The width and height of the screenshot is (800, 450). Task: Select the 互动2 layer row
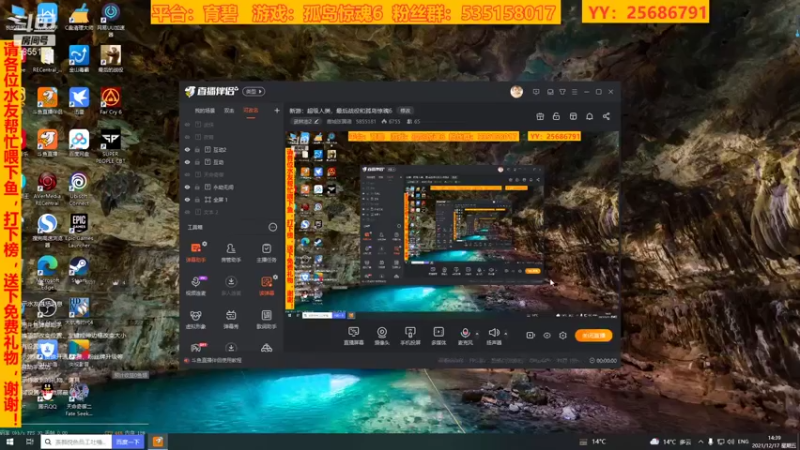tap(231, 149)
